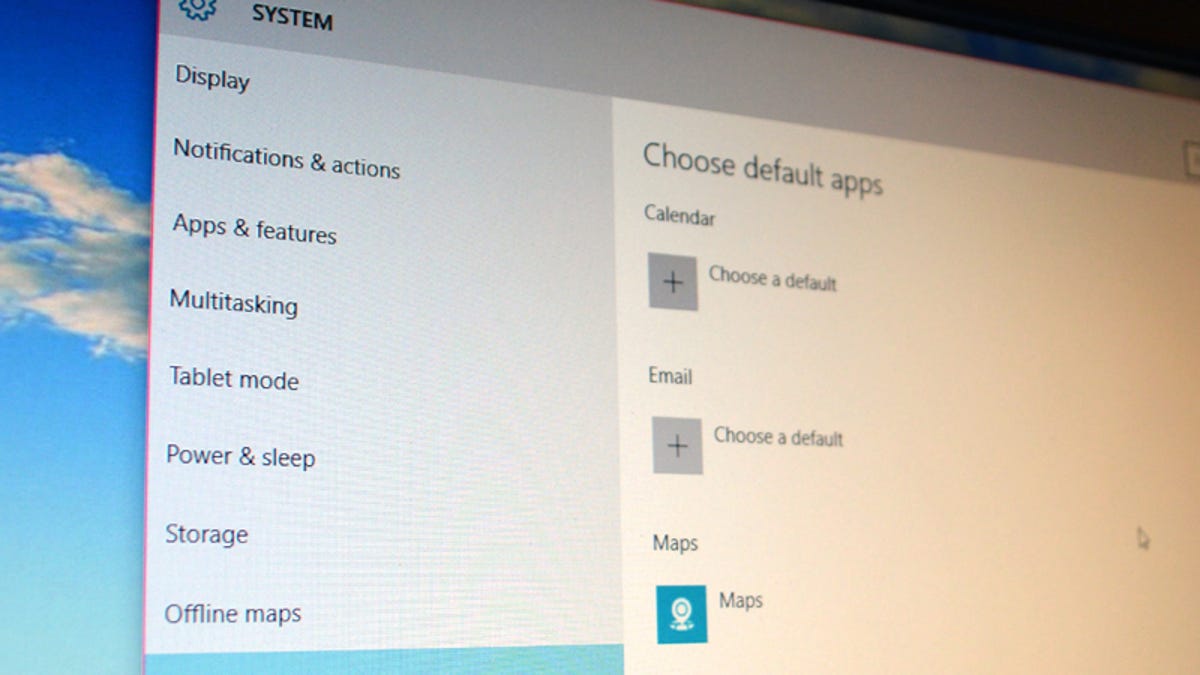Click the Settings gear icon beside SYSTEM
1200x675 pixels.
coord(198,8)
